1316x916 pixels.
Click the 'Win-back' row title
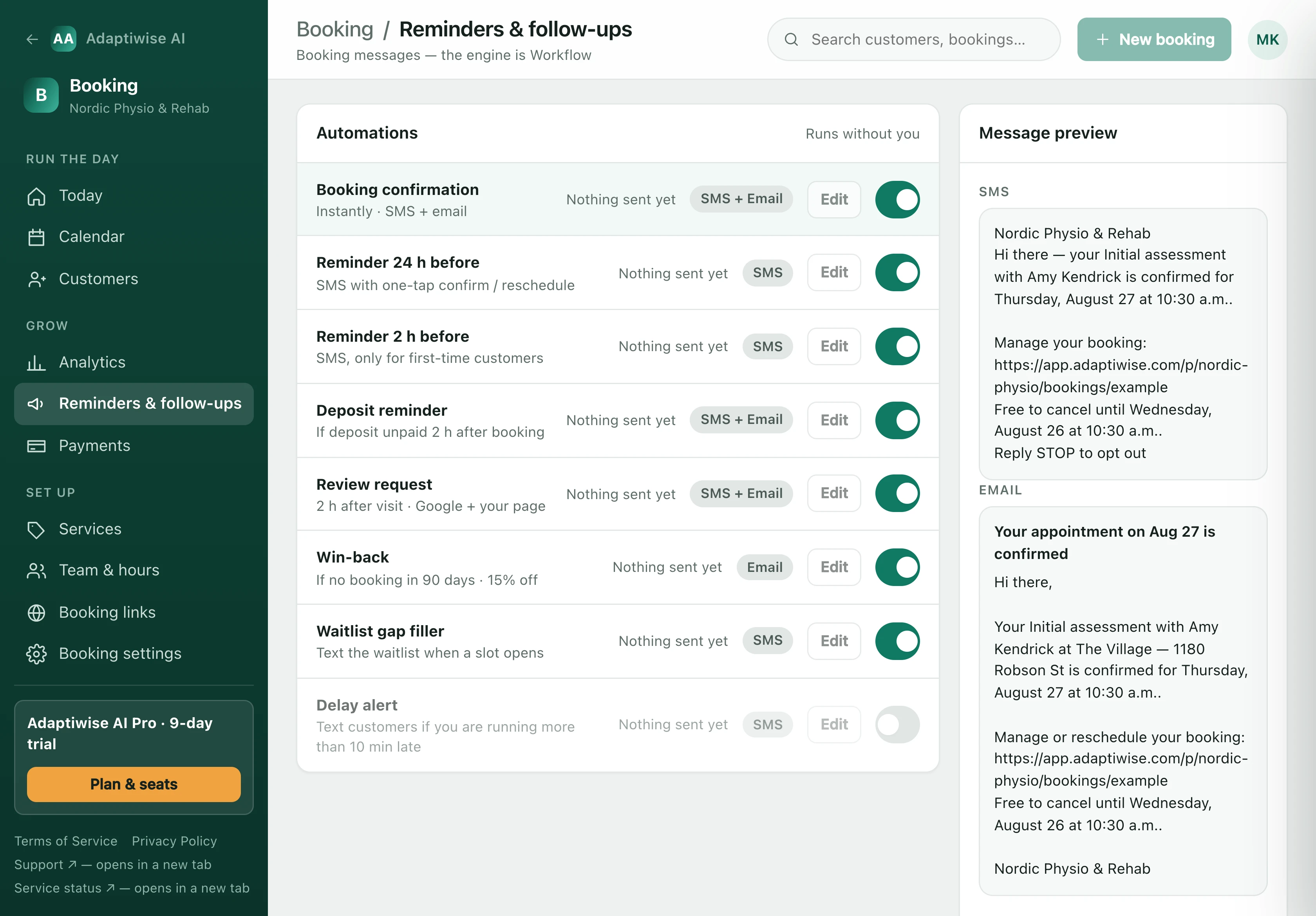click(x=352, y=557)
